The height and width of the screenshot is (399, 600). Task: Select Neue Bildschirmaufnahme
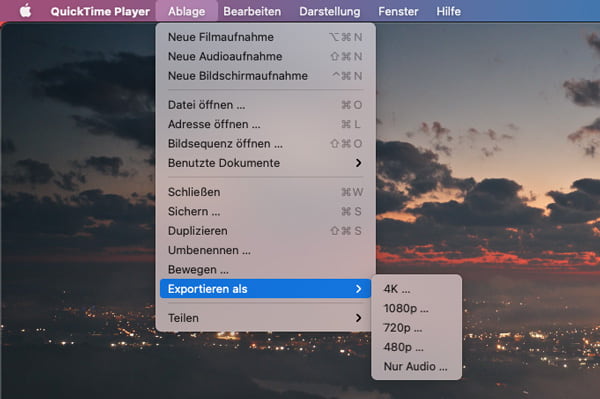pos(265,76)
